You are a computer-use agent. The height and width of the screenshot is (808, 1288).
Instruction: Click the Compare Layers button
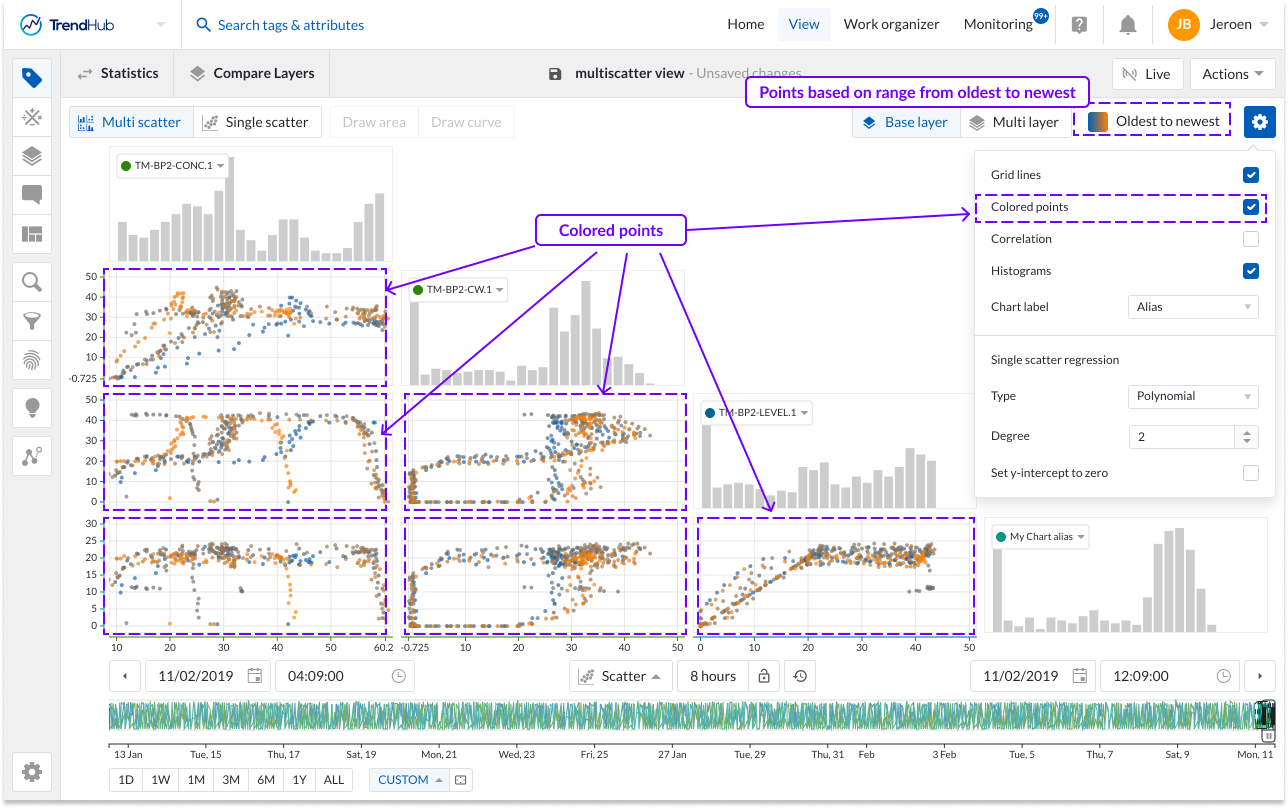point(252,73)
